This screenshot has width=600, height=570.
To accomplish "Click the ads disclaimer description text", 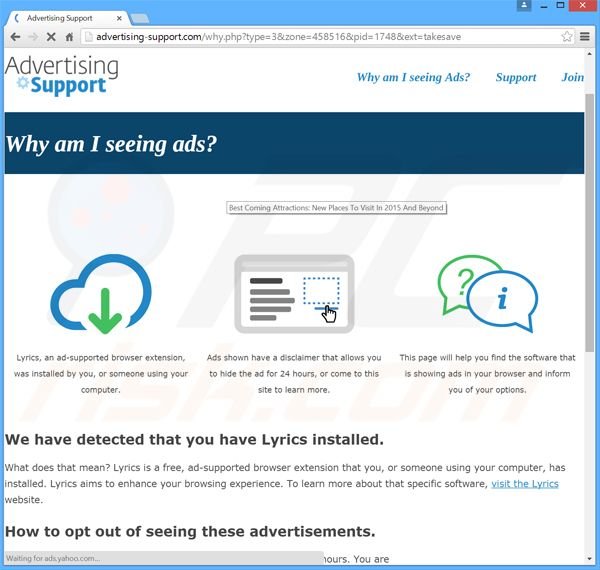I will click(x=294, y=374).
